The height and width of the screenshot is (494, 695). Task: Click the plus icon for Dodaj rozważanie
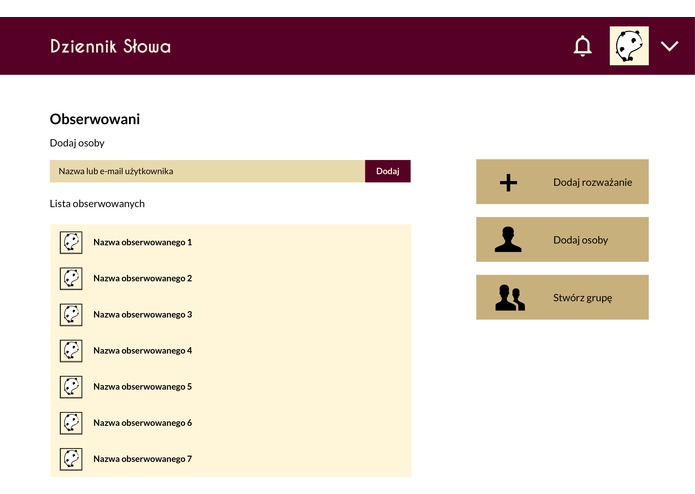tap(508, 183)
